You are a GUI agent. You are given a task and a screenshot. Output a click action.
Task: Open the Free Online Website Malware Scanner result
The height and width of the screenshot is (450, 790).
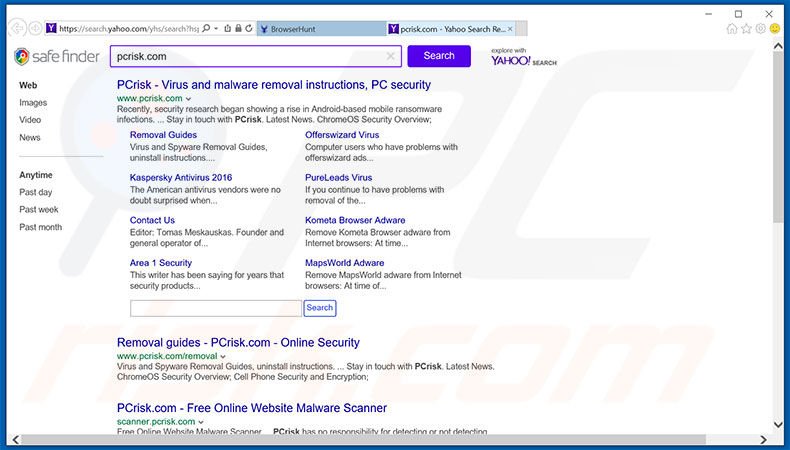252,408
